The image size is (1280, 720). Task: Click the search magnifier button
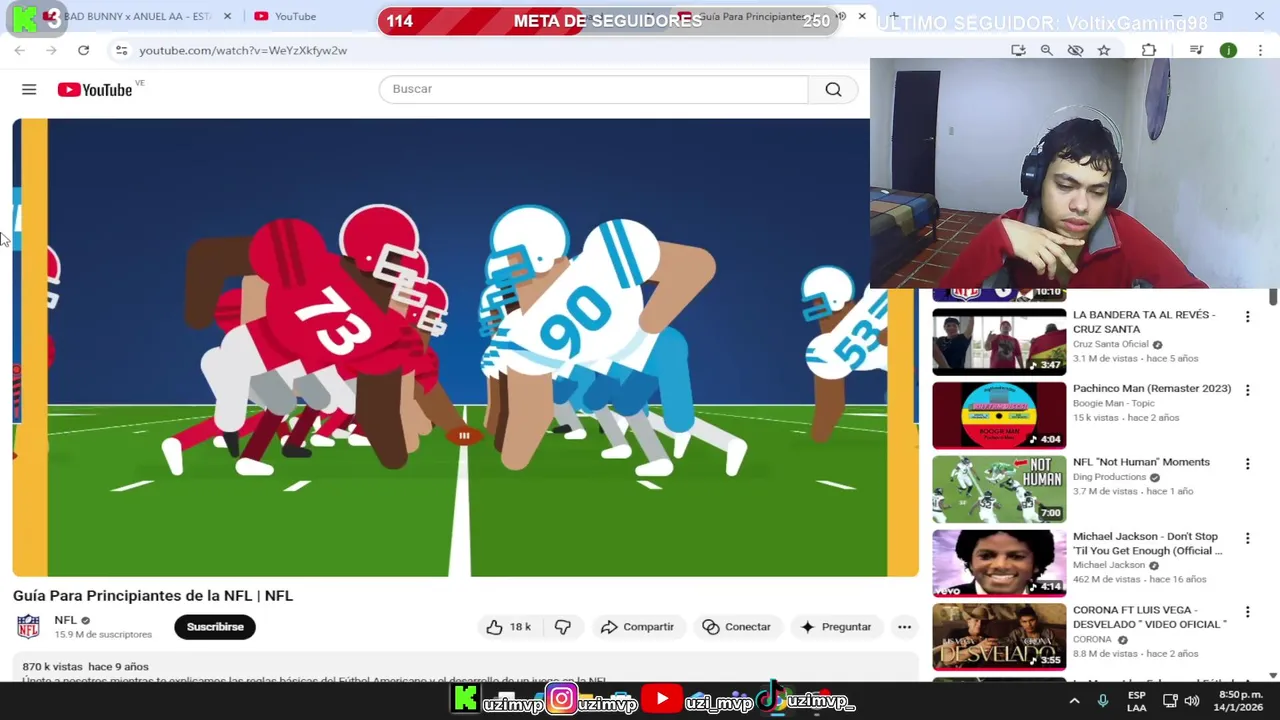[833, 89]
